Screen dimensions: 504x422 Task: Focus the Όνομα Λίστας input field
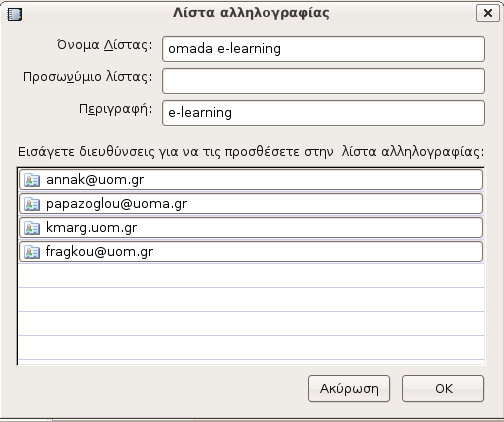click(x=323, y=49)
